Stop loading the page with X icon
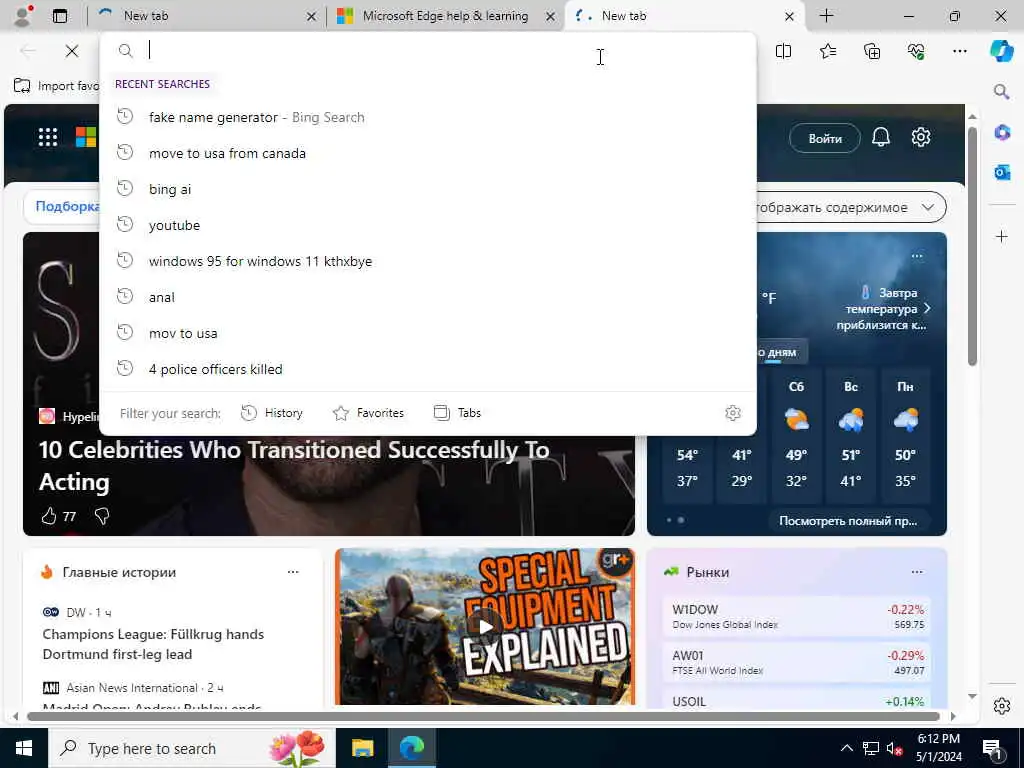 [x=72, y=51]
